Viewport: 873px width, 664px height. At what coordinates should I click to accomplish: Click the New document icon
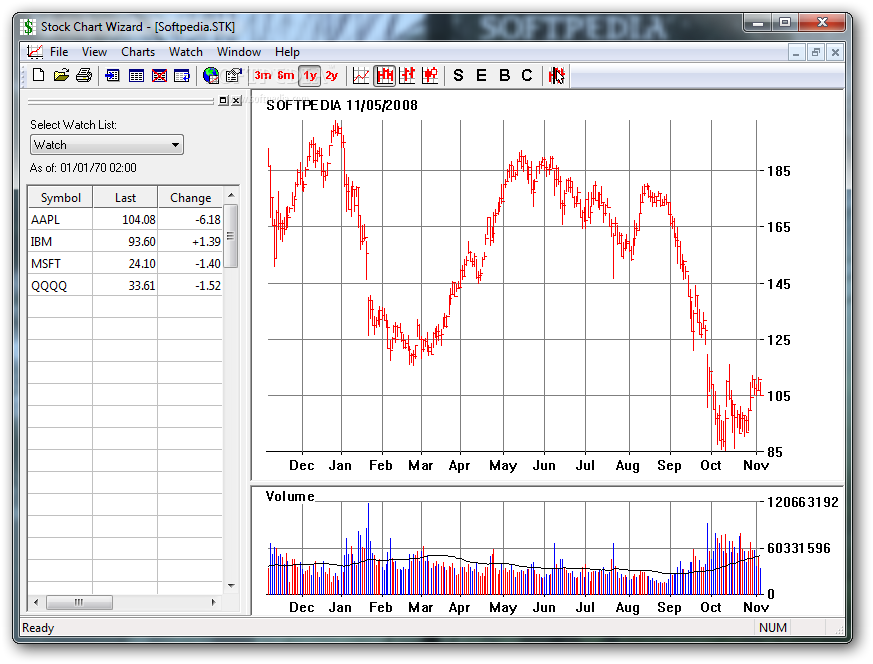[38, 75]
